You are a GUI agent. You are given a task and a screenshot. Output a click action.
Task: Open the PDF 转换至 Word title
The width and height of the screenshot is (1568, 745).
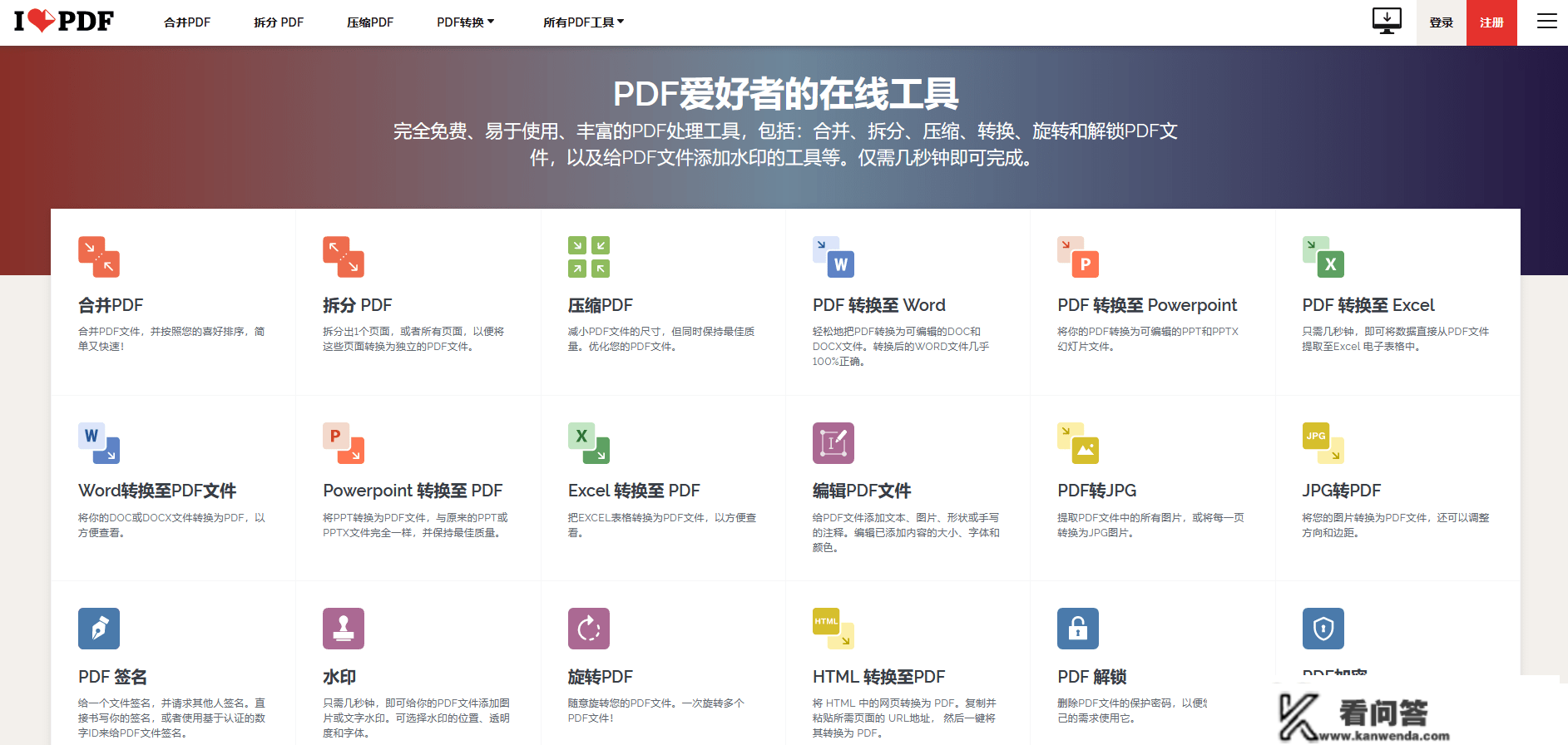879,305
